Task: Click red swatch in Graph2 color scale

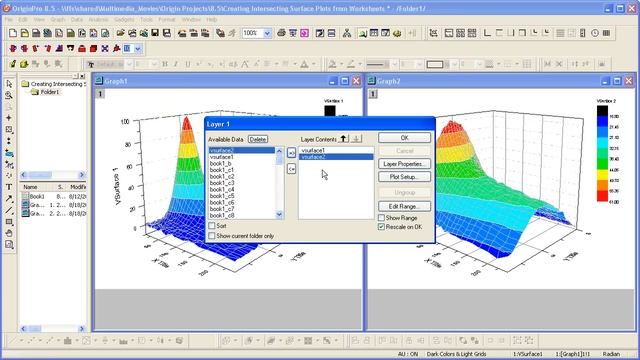Action: point(602,196)
